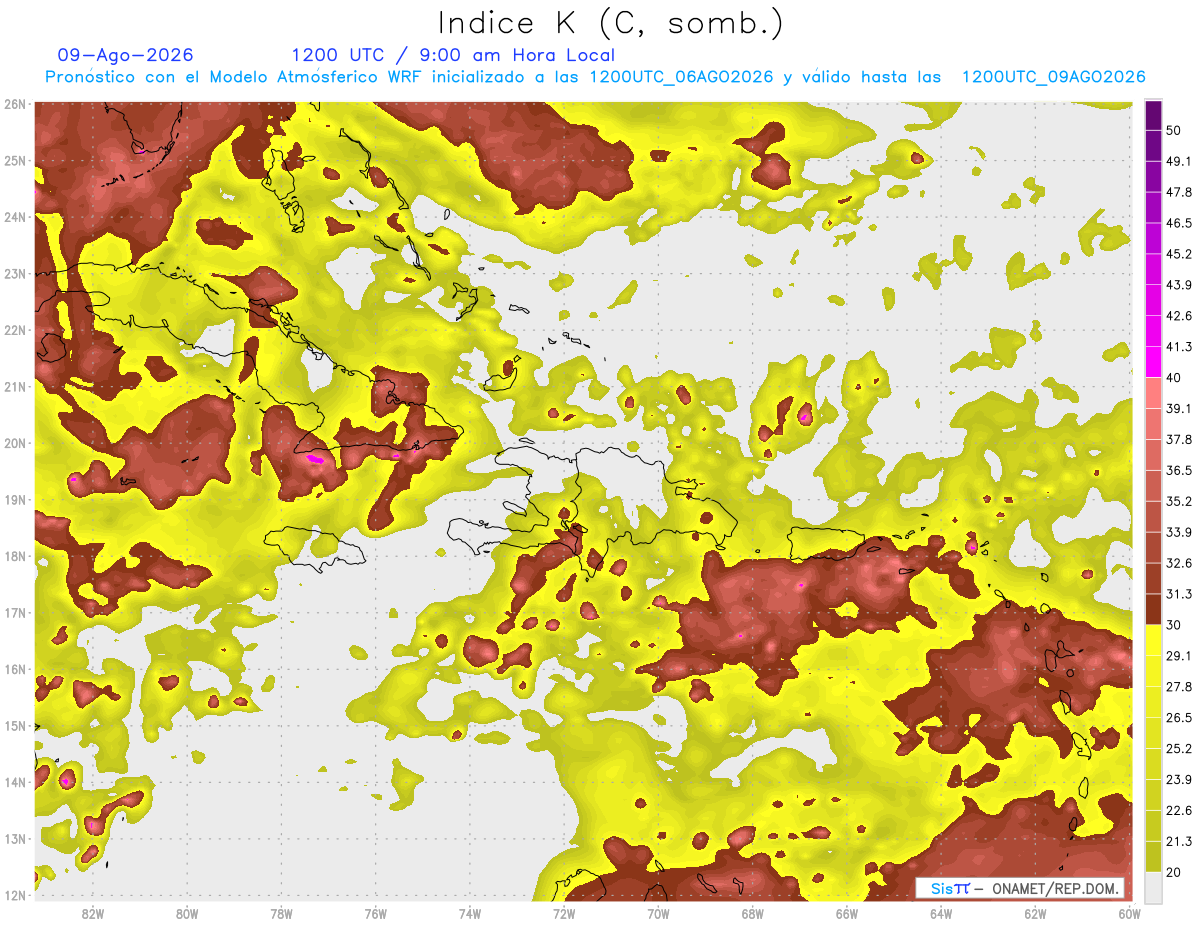Click the color bar label "22.6"
The width and height of the screenshot is (1200, 927).
tap(1178, 810)
